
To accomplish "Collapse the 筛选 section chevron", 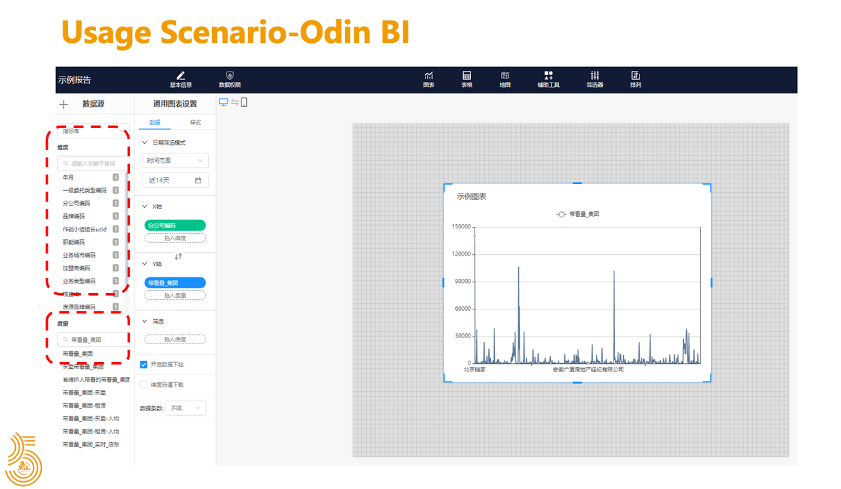I will 144,321.
